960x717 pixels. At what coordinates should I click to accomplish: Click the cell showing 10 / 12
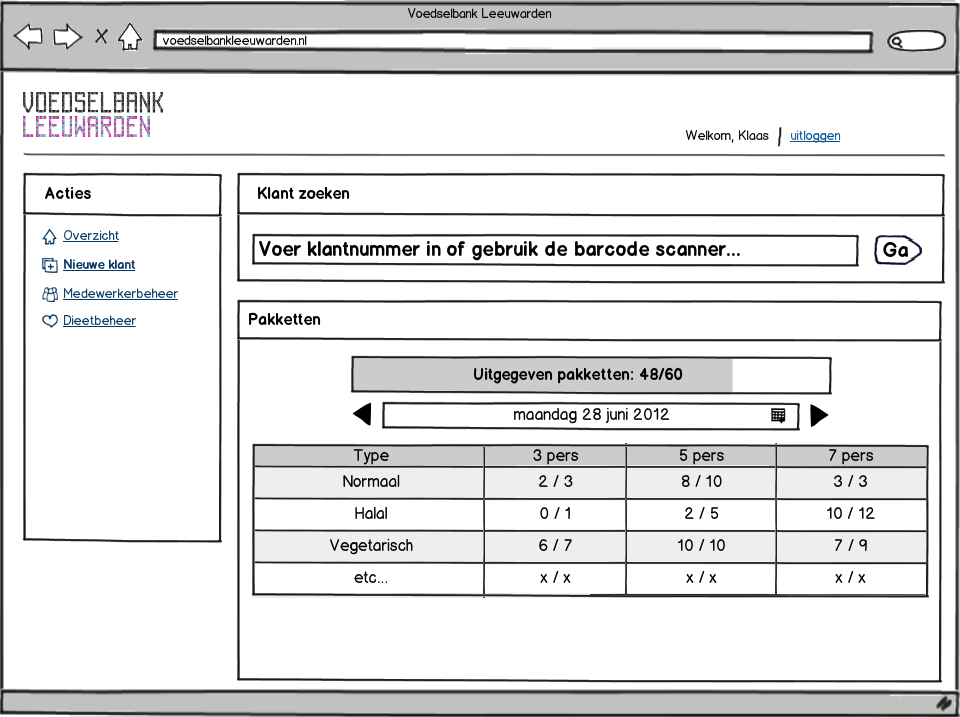(x=851, y=514)
